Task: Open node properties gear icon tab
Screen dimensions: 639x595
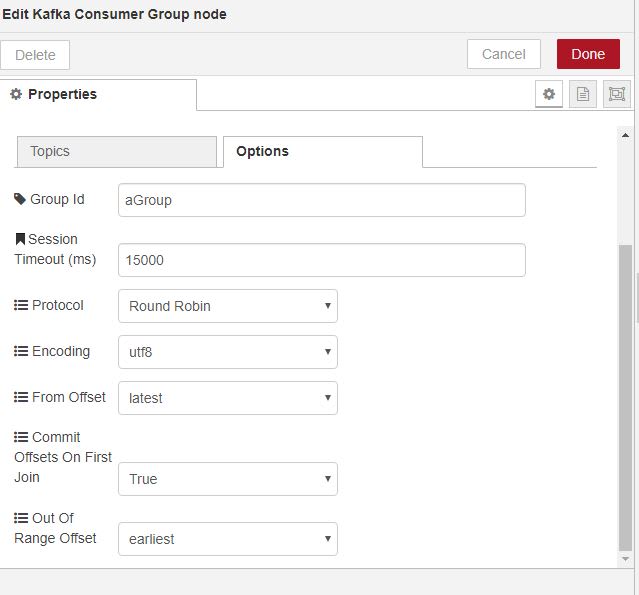Action: 549,94
